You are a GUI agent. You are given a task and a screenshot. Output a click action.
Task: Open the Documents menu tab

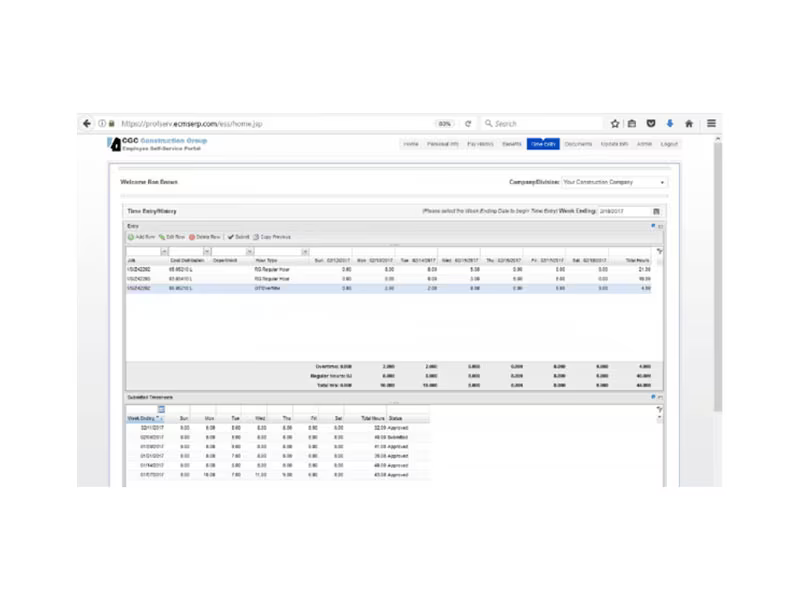[578, 144]
